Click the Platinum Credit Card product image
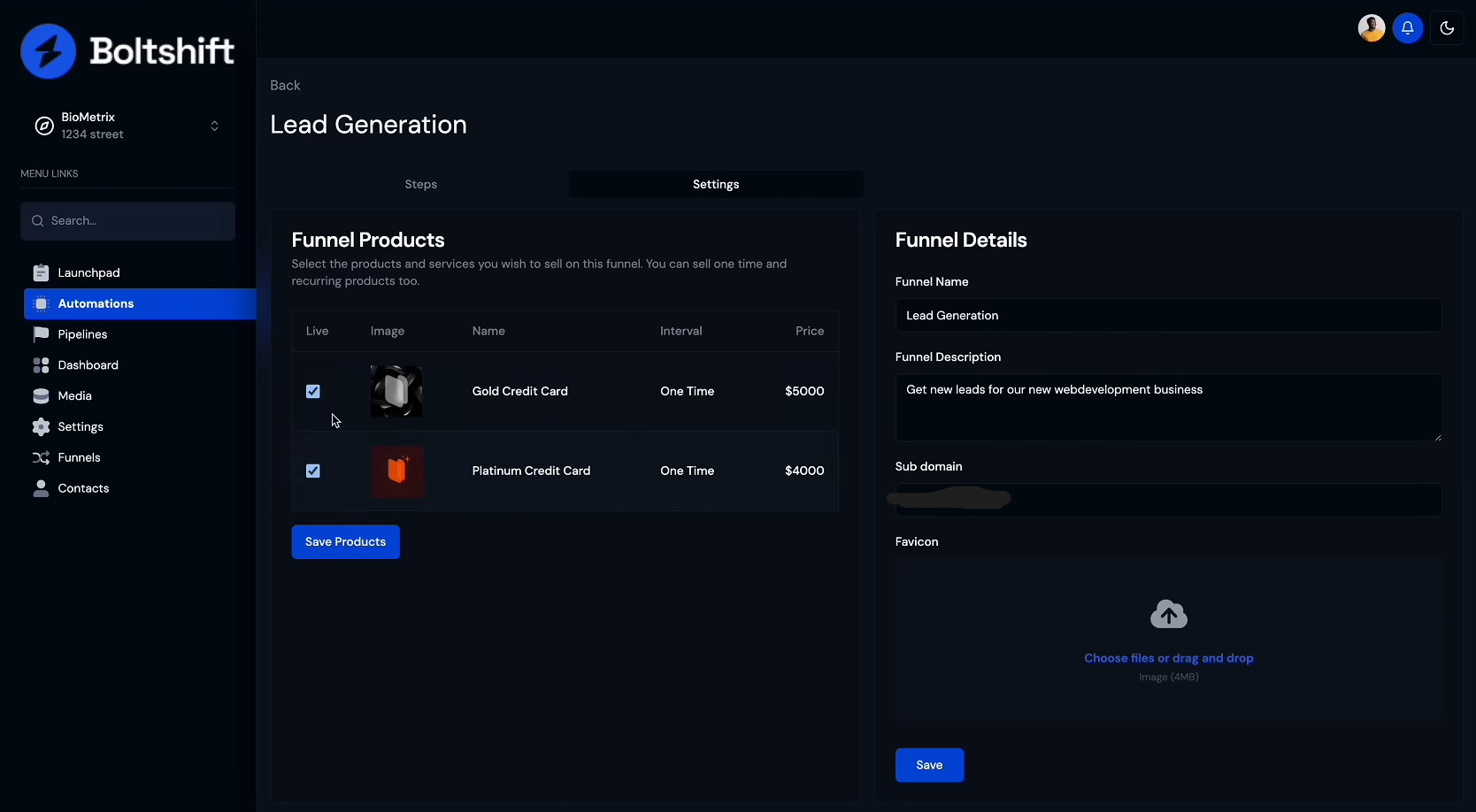Screen dimensions: 1476x812 tap(396, 471)
